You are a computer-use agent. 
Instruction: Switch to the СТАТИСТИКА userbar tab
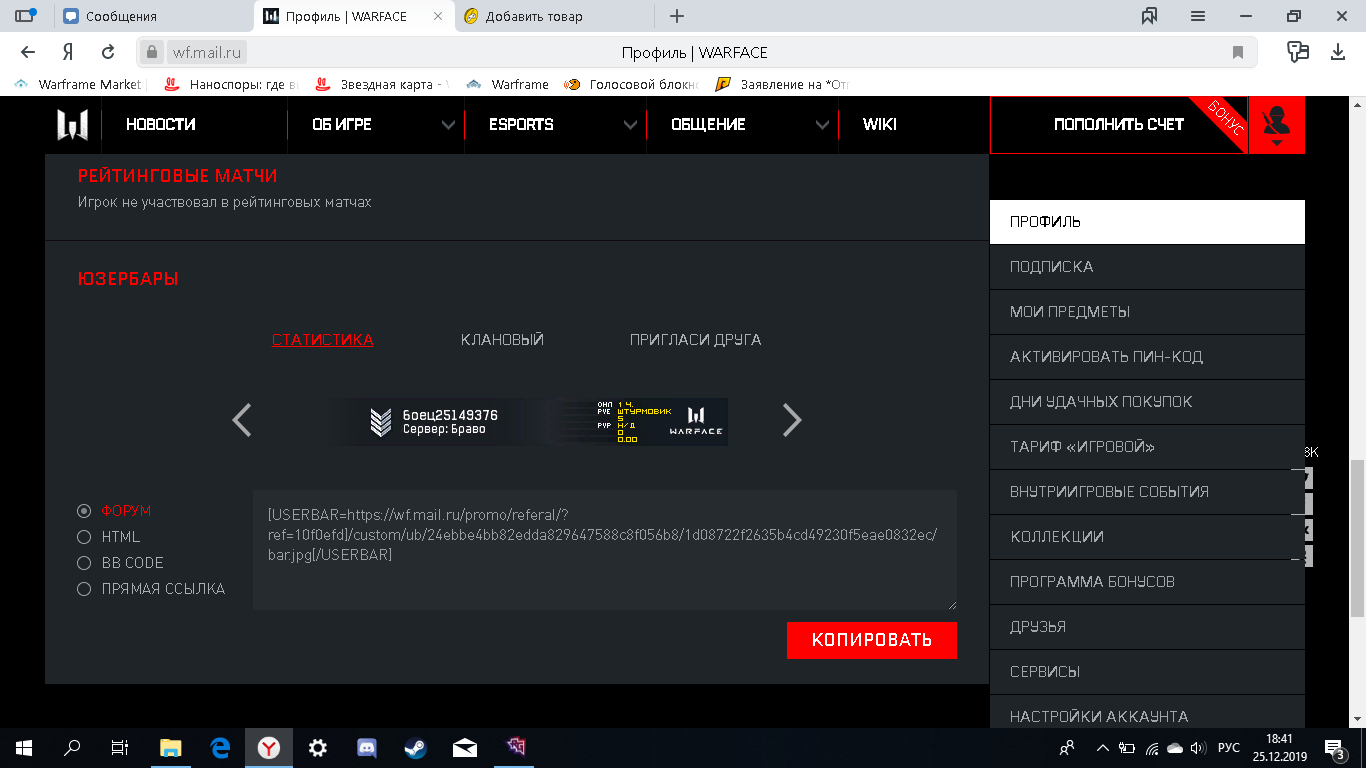point(323,340)
